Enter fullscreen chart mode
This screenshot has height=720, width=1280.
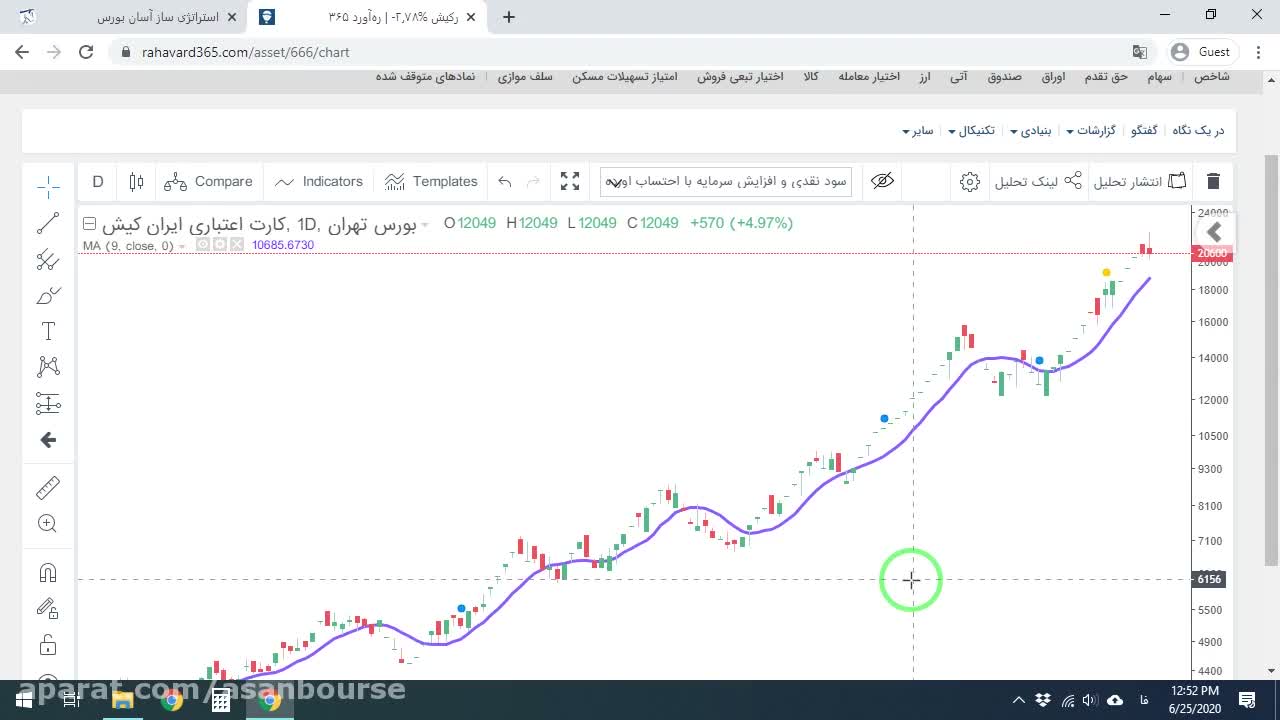(570, 181)
